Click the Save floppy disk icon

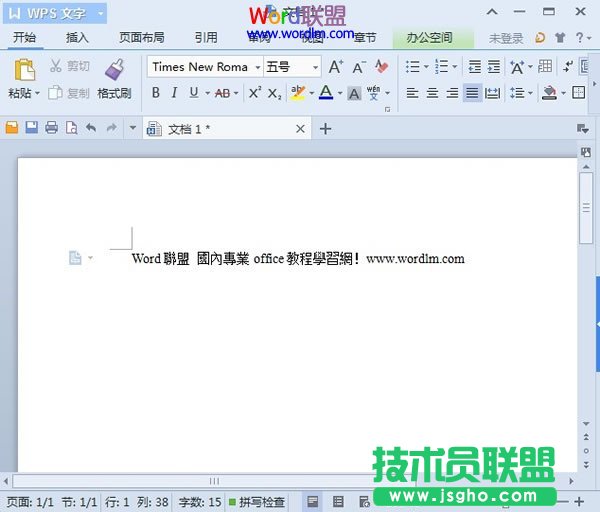click(31, 128)
